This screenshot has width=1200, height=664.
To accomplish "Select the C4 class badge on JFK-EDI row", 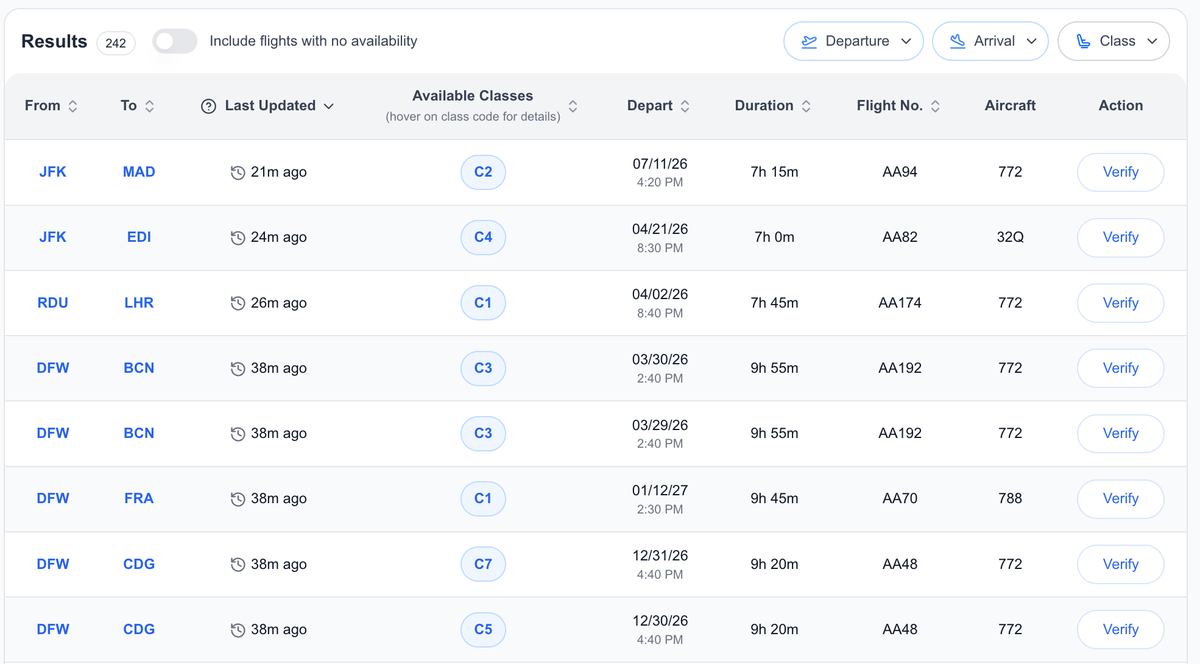I will (x=483, y=237).
